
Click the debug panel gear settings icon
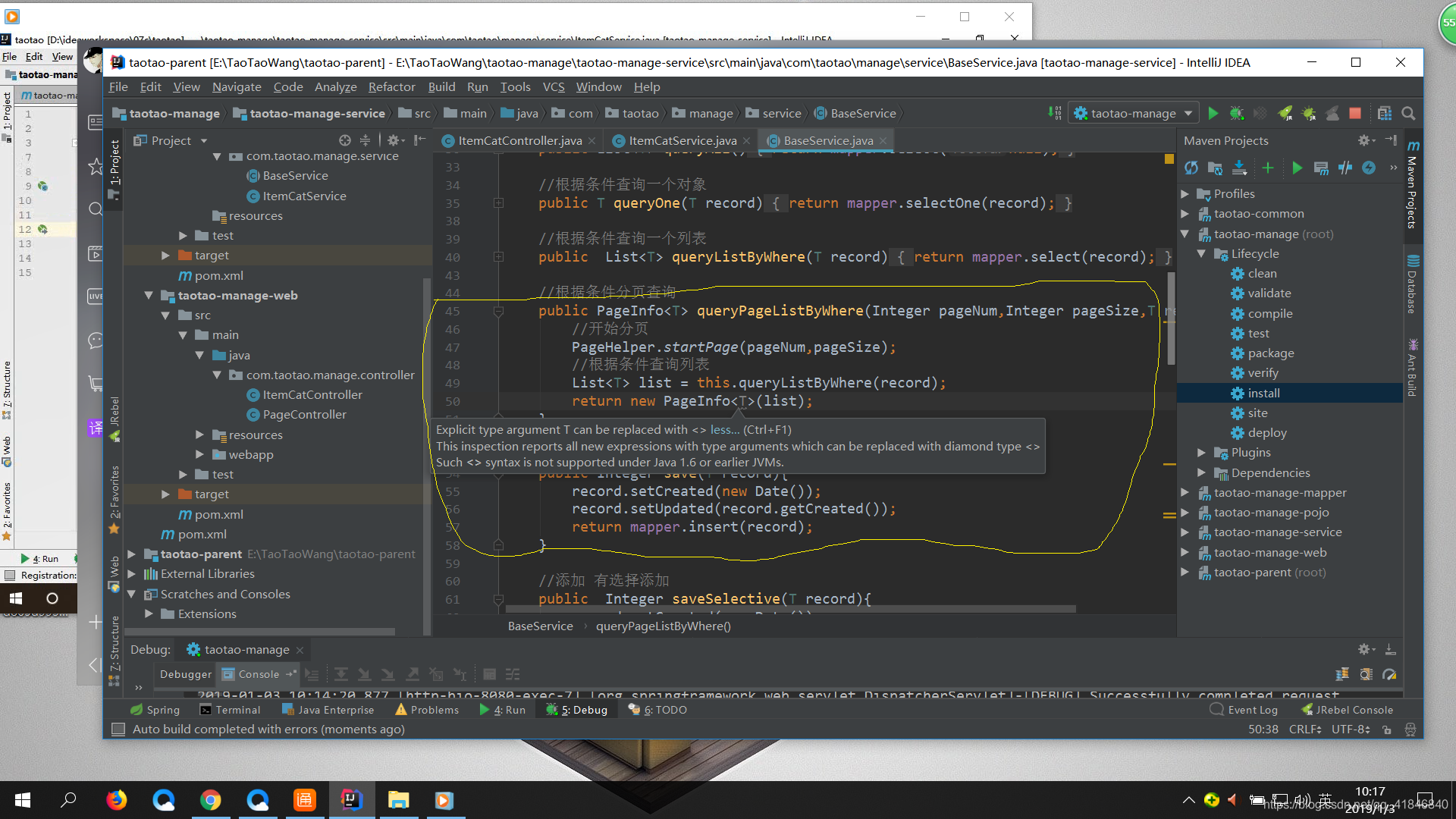pyautogui.click(x=1366, y=649)
